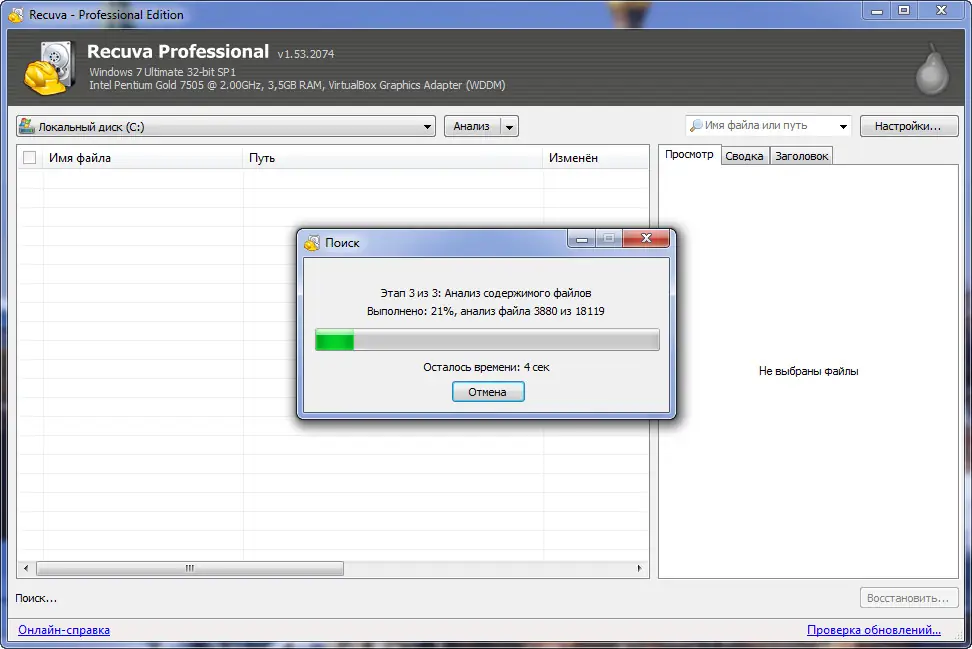Click the right arrow of the horizontal scrollbar
This screenshot has width=972, height=649.
point(639,568)
